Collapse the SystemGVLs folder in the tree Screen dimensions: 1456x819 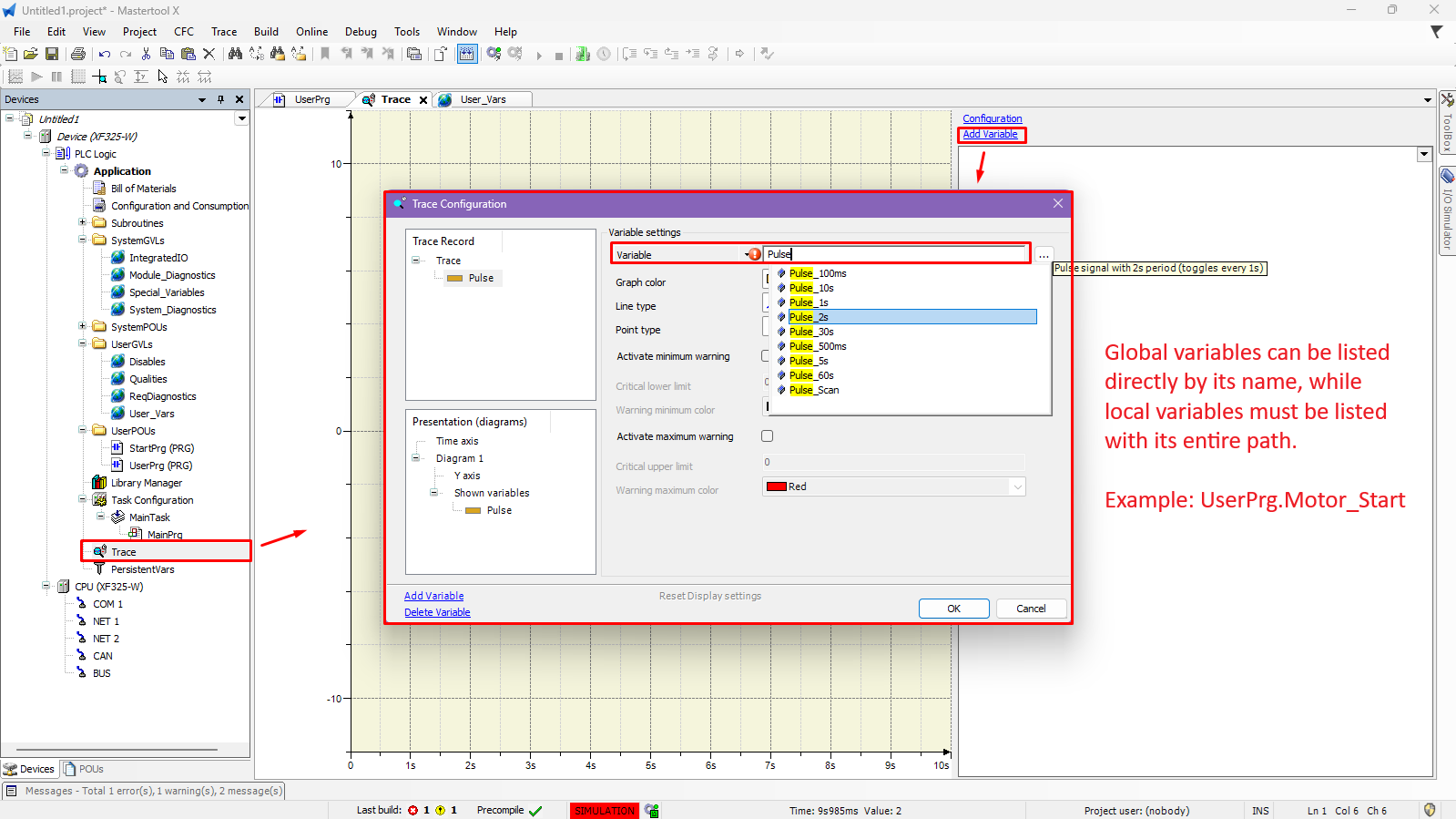point(83,240)
